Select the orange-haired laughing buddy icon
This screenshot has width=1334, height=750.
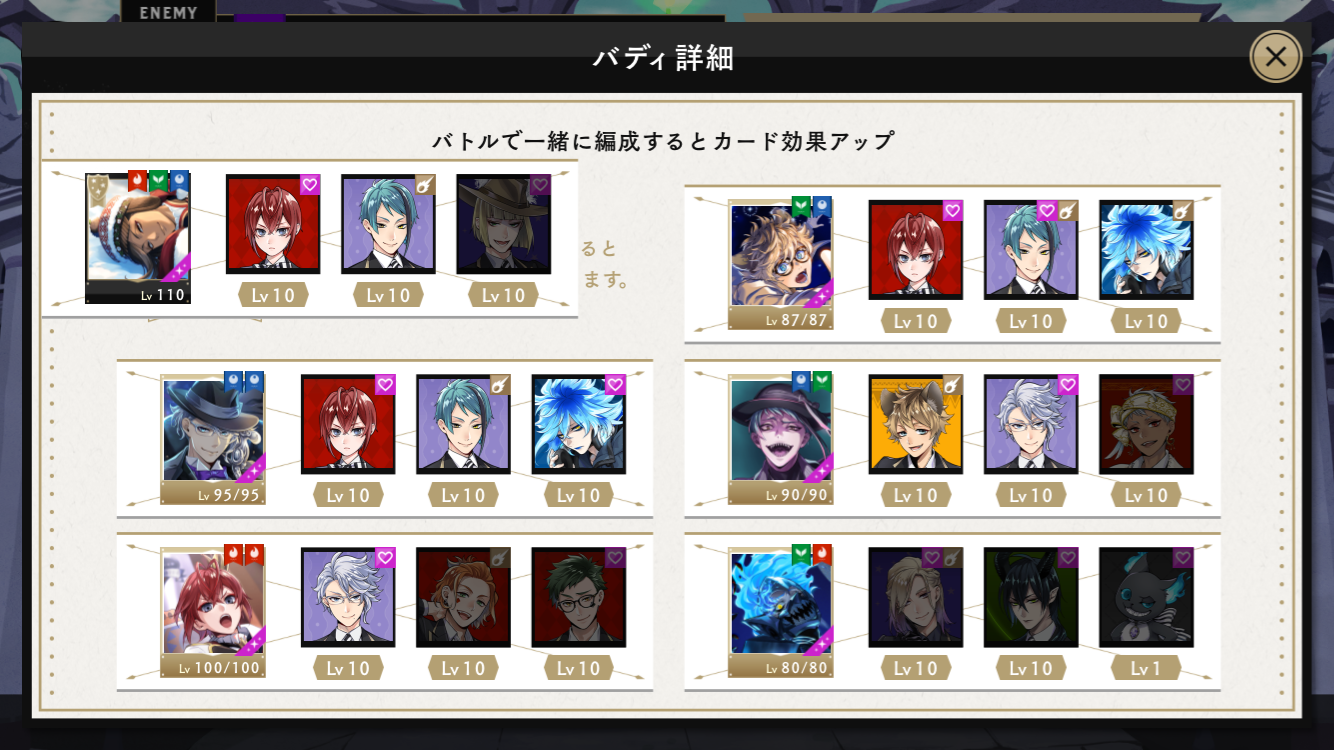coord(463,597)
